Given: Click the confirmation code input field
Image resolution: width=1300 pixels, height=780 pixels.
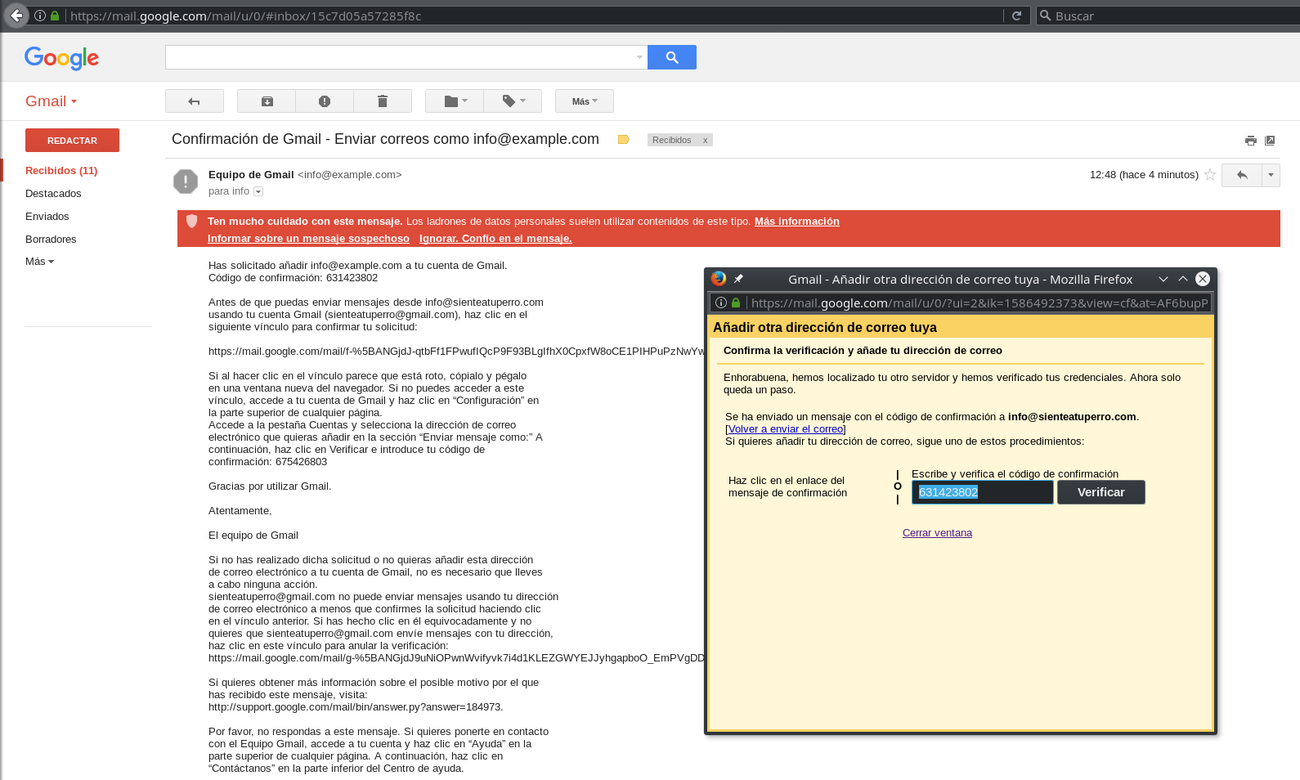Looking at the screenshot, I should click(982, 492).
